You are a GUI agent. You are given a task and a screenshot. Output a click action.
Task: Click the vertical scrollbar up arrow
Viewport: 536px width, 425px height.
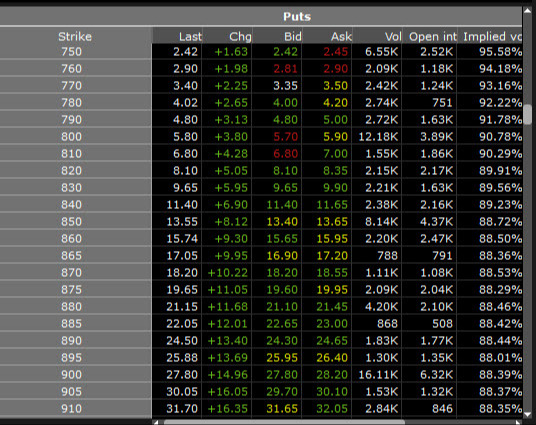coord(528,11)
